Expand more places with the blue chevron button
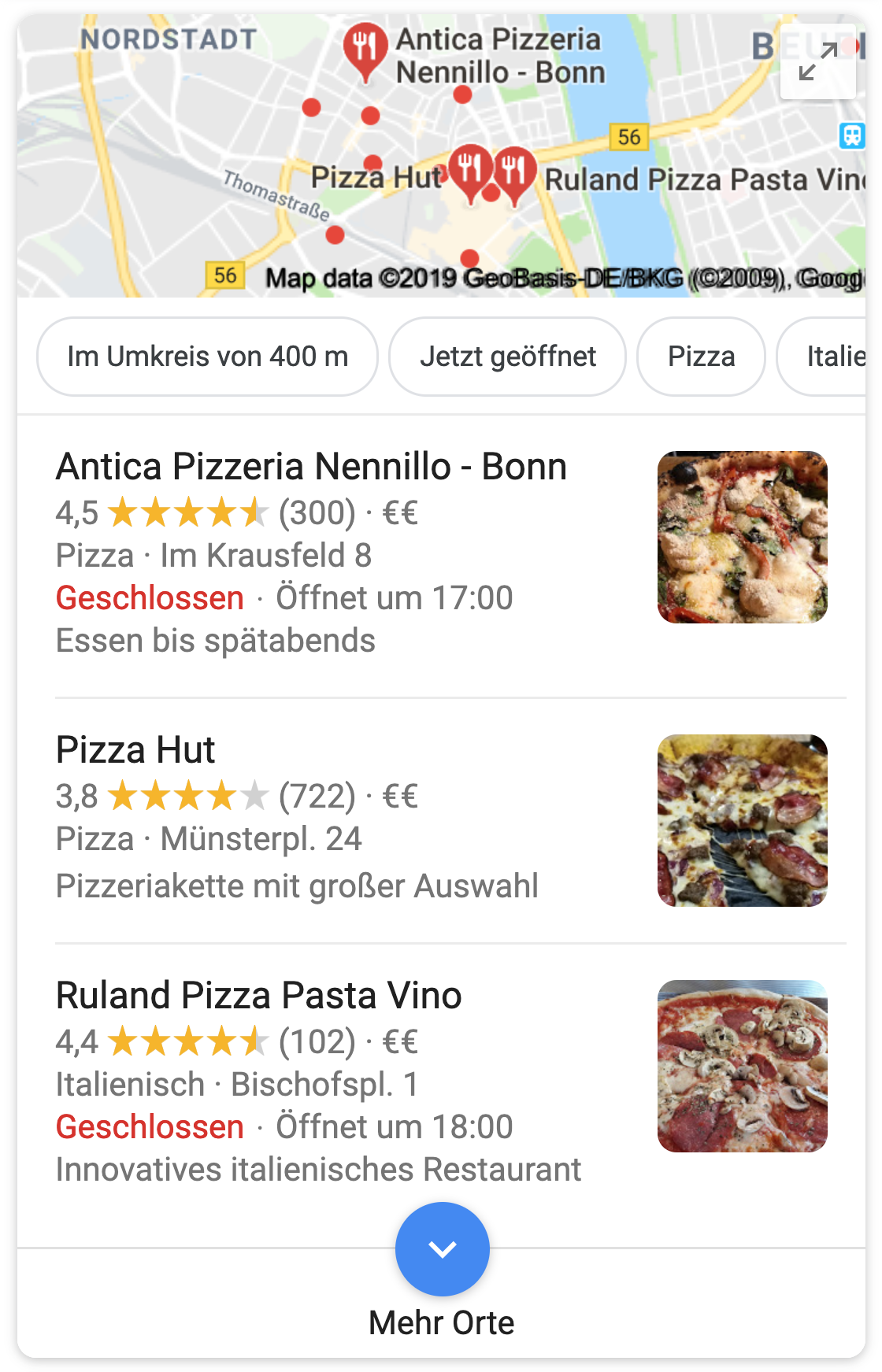Screen dimensions: 882x1372 442,1248
